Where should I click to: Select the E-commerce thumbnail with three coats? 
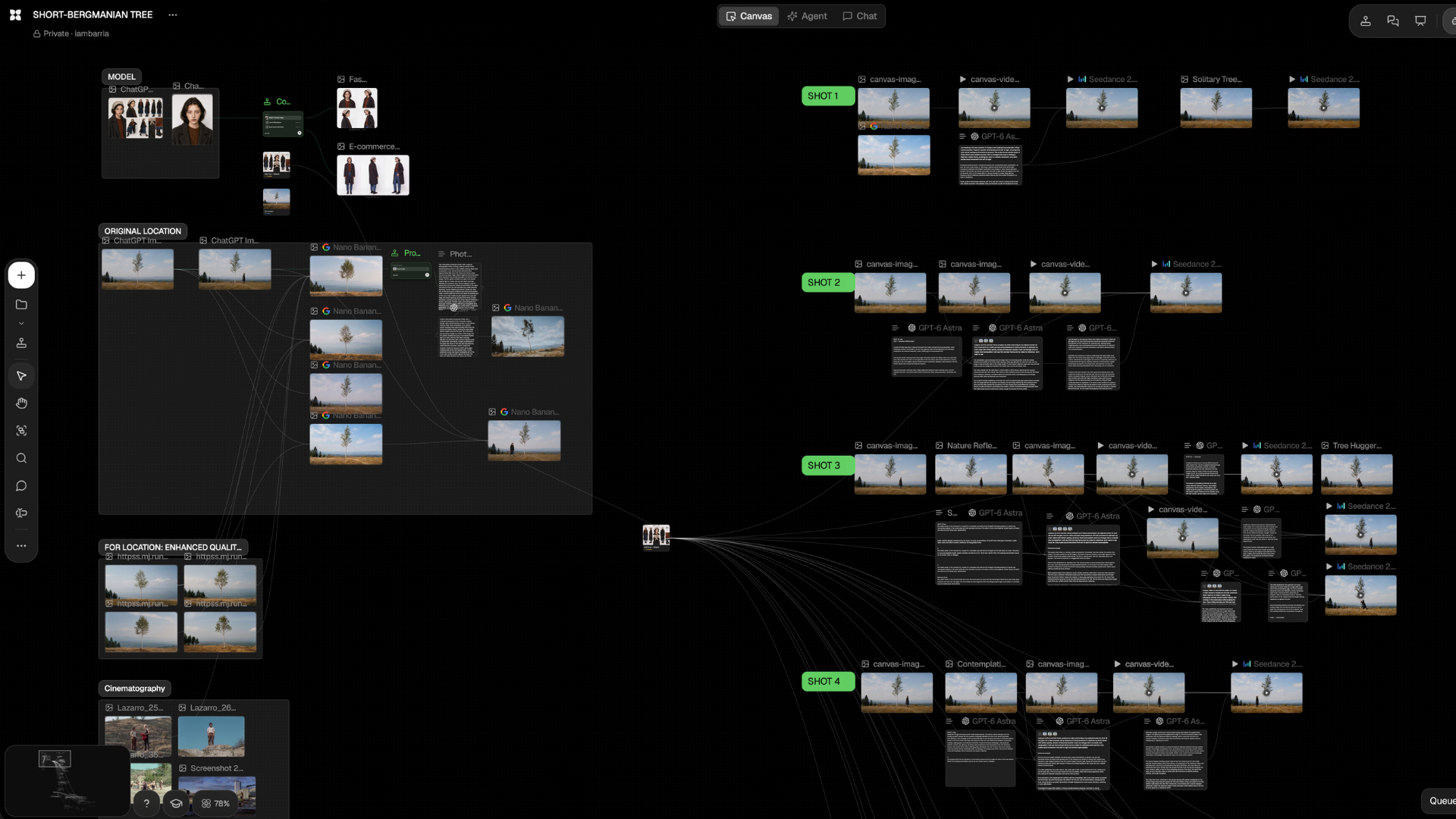pos(373,175)
